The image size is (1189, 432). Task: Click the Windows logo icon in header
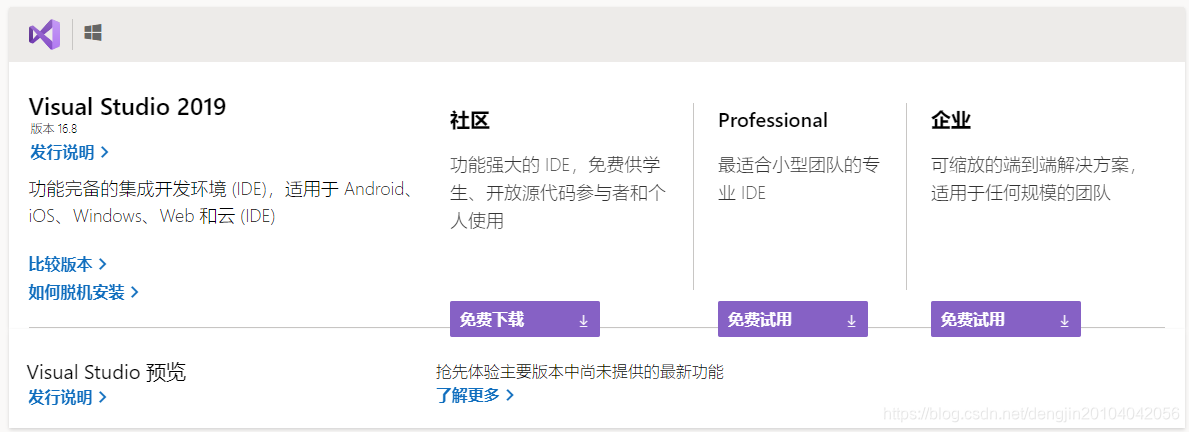[93, 33]
